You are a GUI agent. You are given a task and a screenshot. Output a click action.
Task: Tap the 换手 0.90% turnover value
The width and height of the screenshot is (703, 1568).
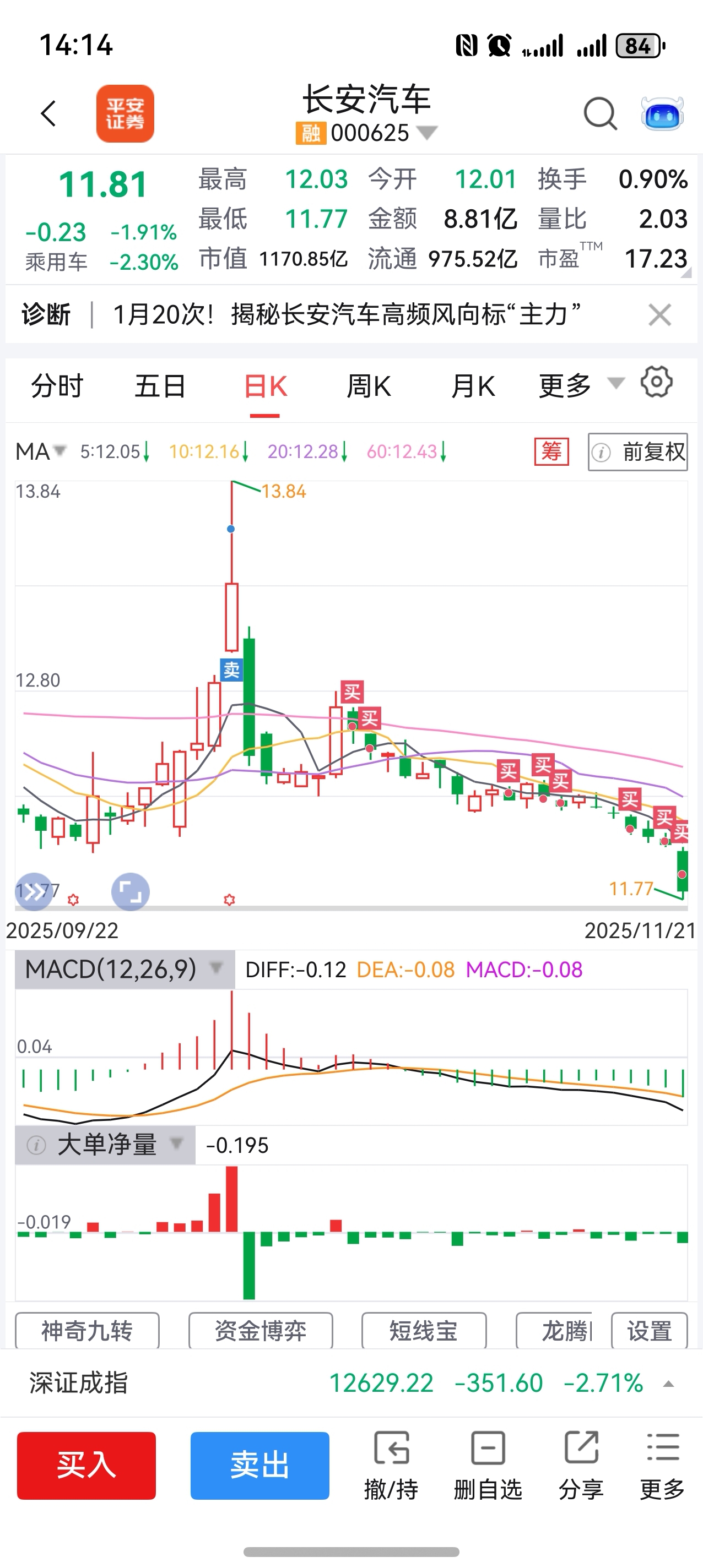tap(653, 179)
